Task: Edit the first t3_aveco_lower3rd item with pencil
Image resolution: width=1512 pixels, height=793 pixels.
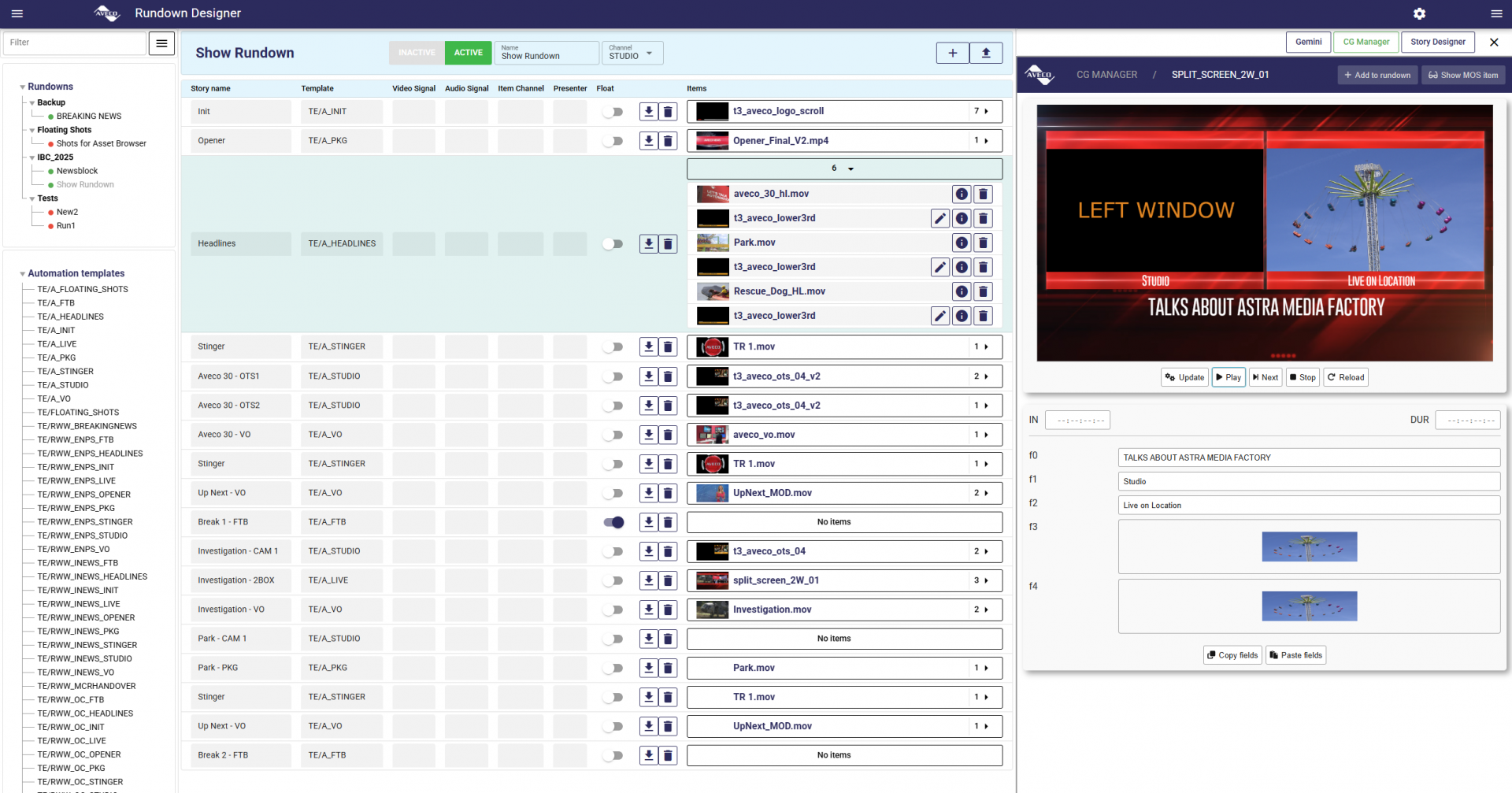Action: tap(939, 218)
